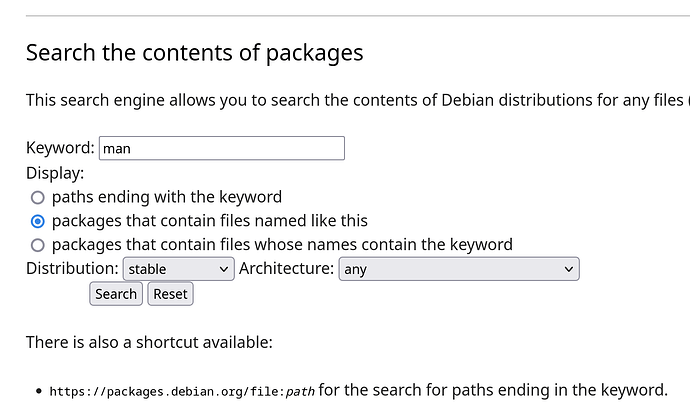Click the chevron arrow of the Architecture select
This screenshot has width=690, height=409.
coord(569,269)
